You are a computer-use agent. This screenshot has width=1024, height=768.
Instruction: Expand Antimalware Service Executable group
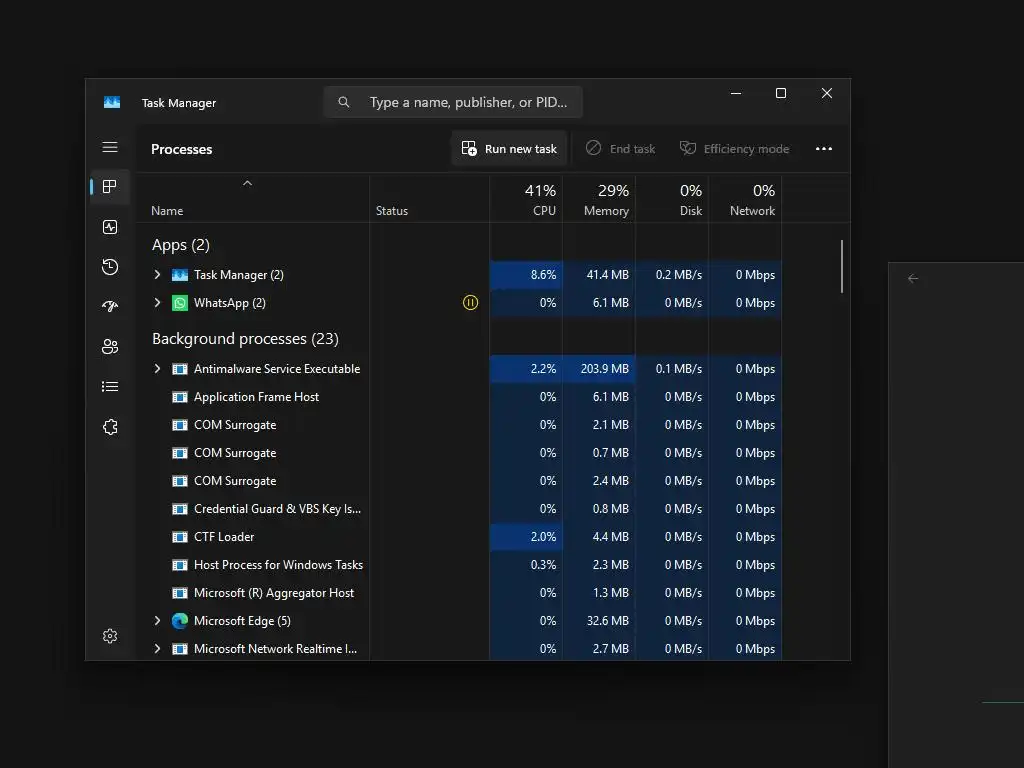pos(157,369)
